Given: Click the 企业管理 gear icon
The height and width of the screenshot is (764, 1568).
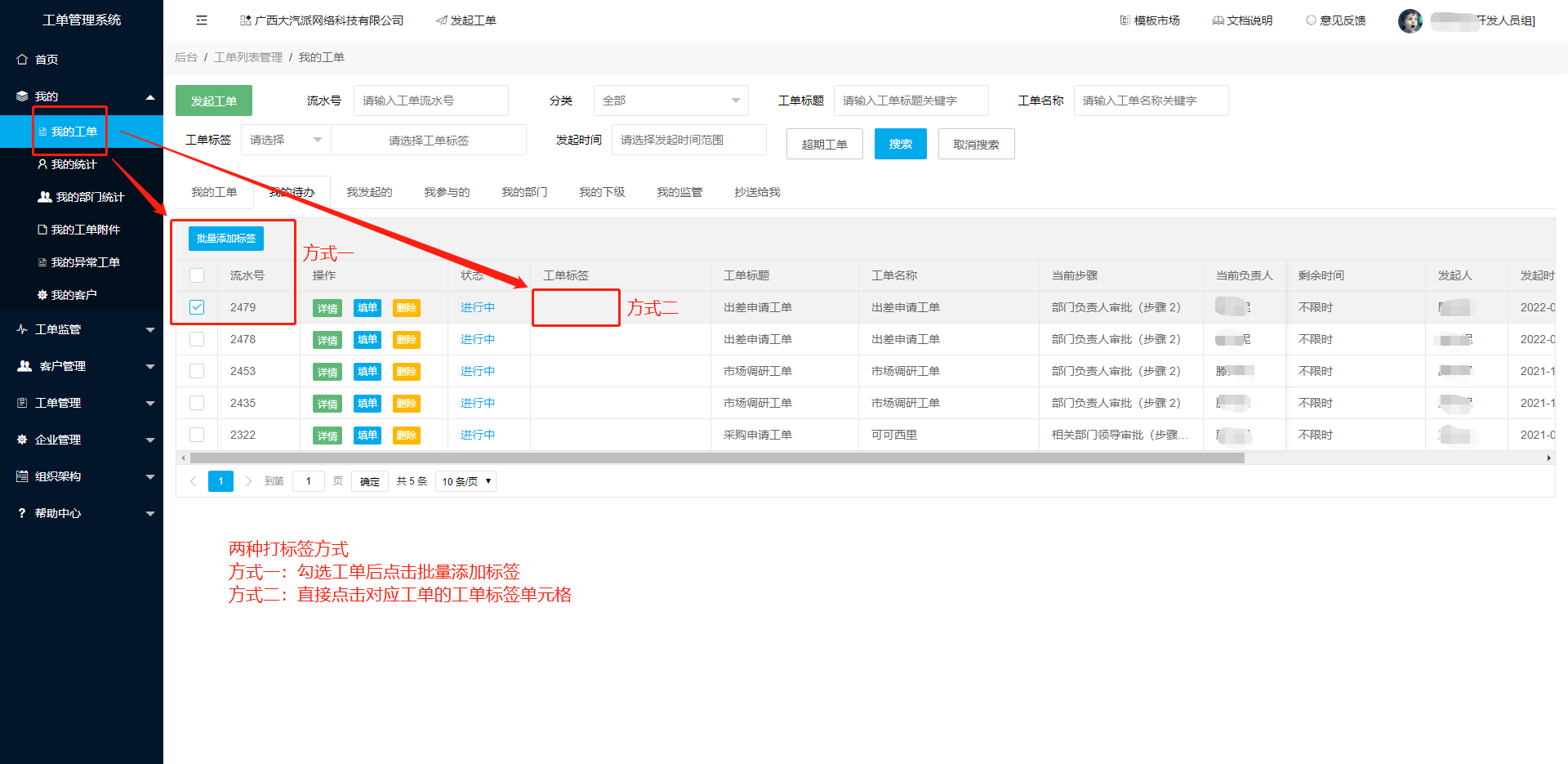Looking at the screenshot, I should (22, 440).
